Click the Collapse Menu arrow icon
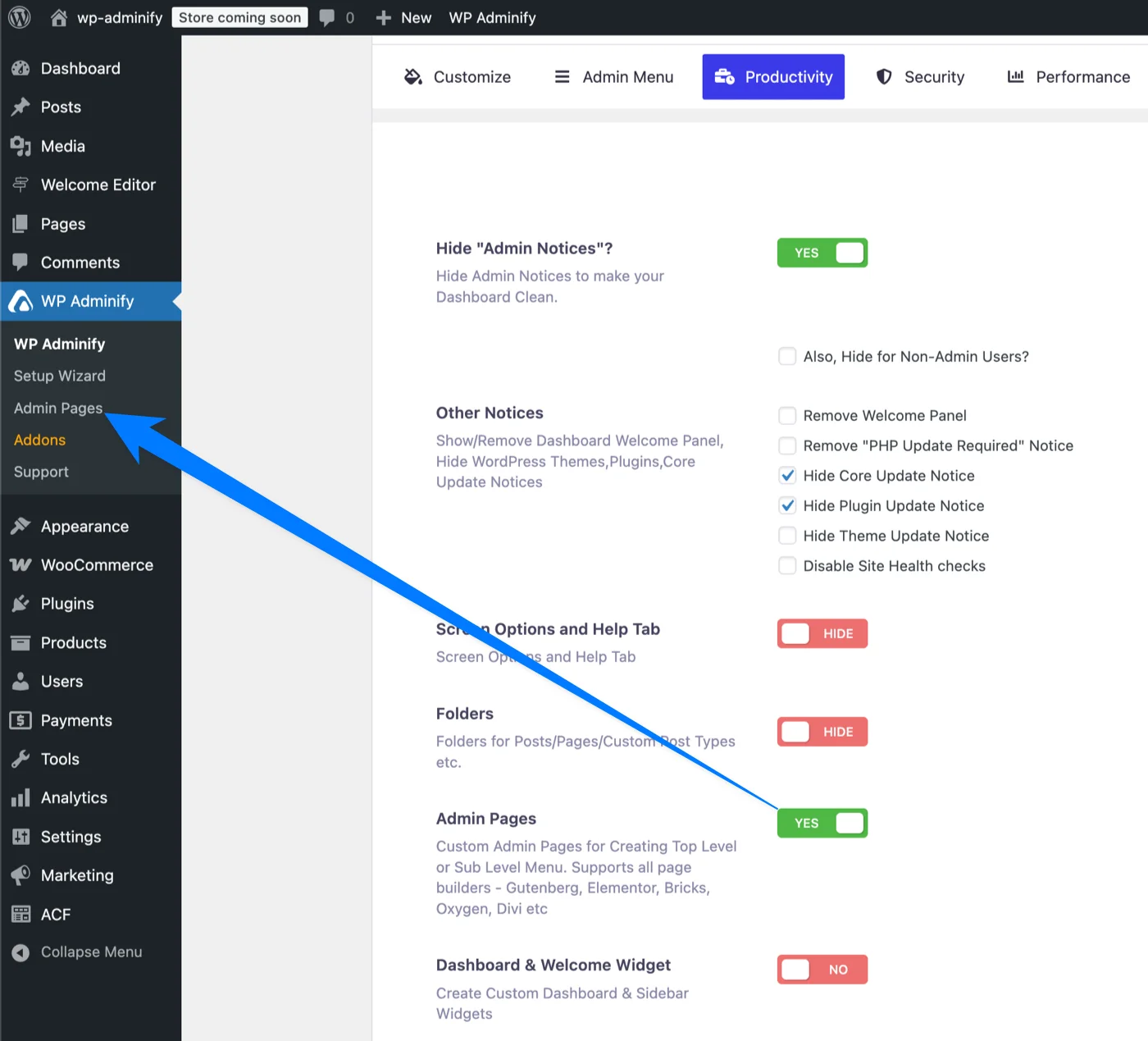1148x1041 pixels. point(20,952)
